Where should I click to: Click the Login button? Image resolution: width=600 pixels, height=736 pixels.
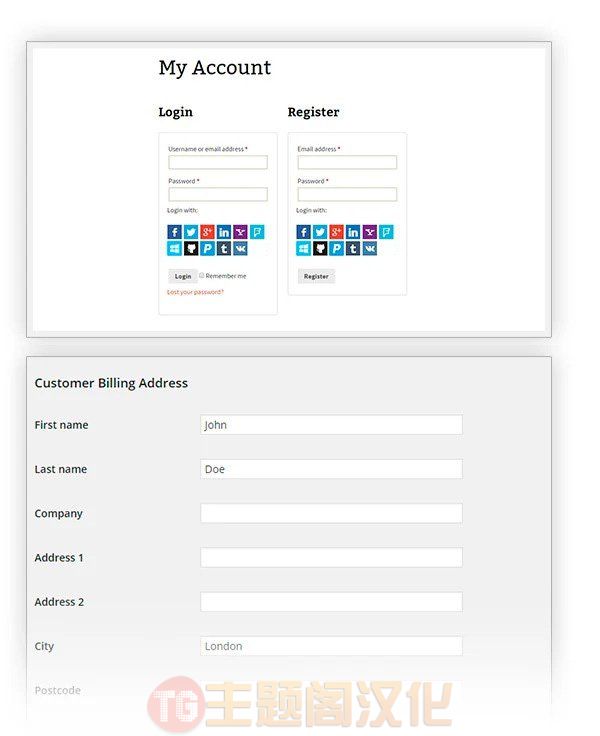pos(183,276)
